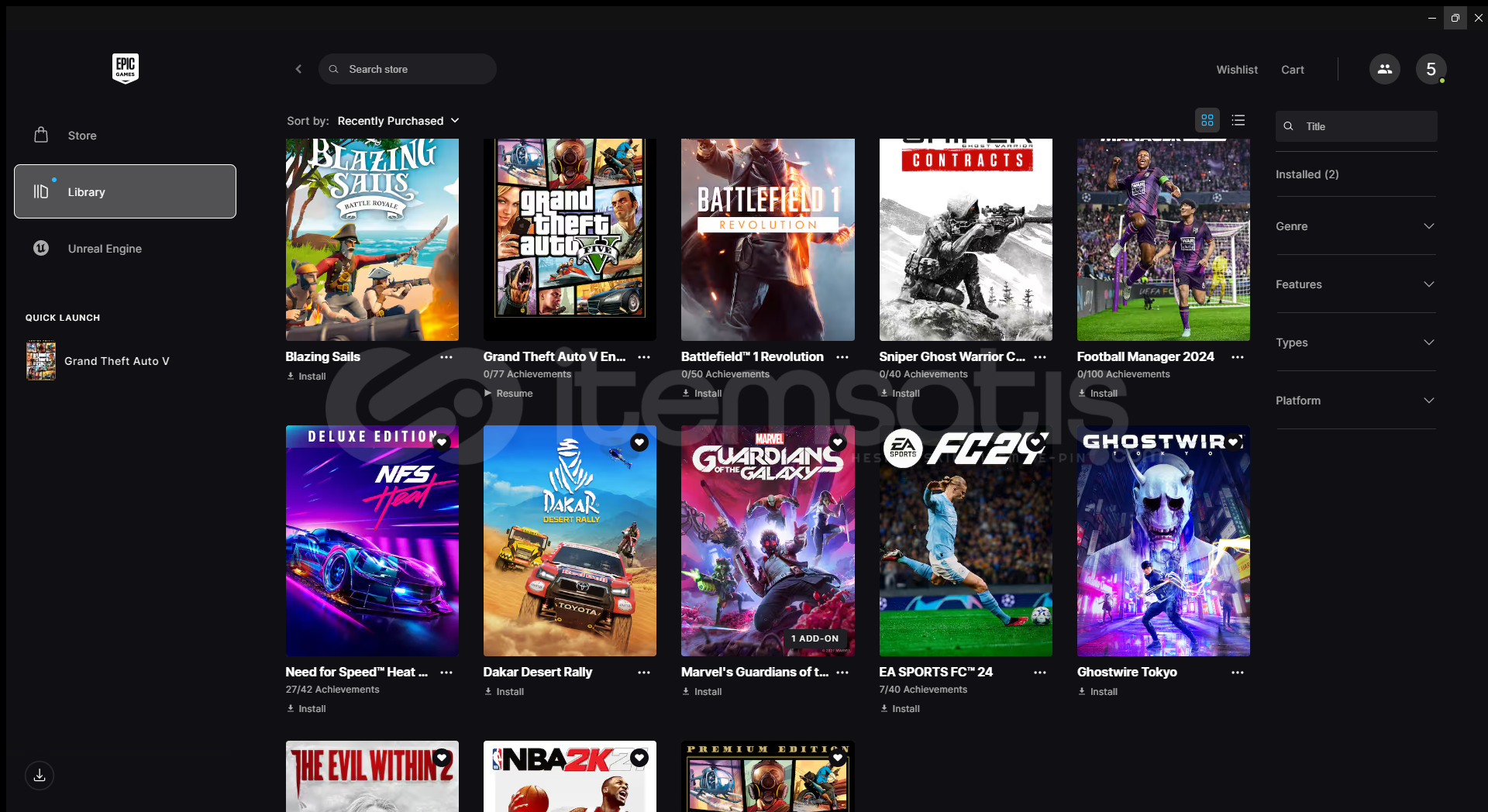
Task: Filter by Installed (2)
Action: [x=1307, y=174]
